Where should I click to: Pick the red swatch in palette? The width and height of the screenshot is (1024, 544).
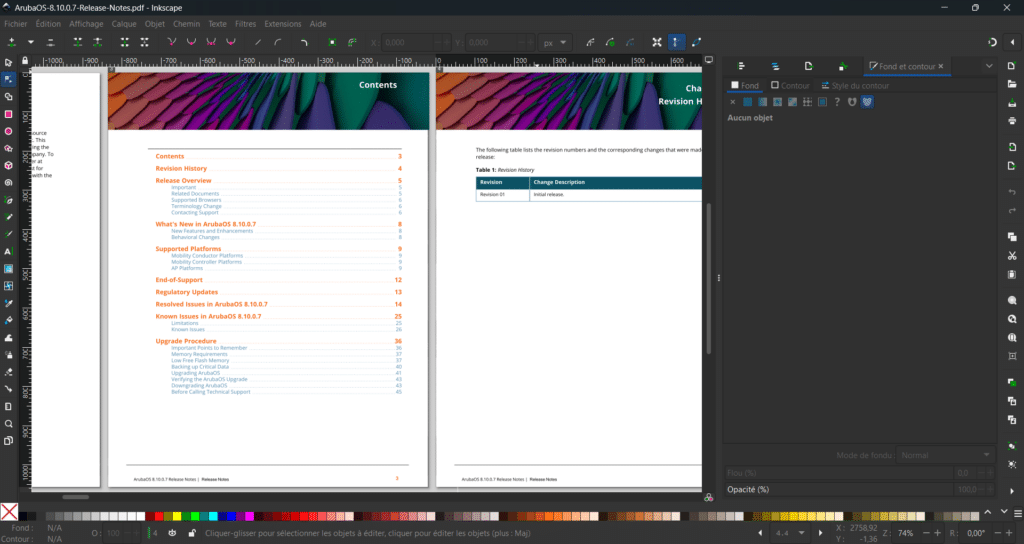pos(159,516)
